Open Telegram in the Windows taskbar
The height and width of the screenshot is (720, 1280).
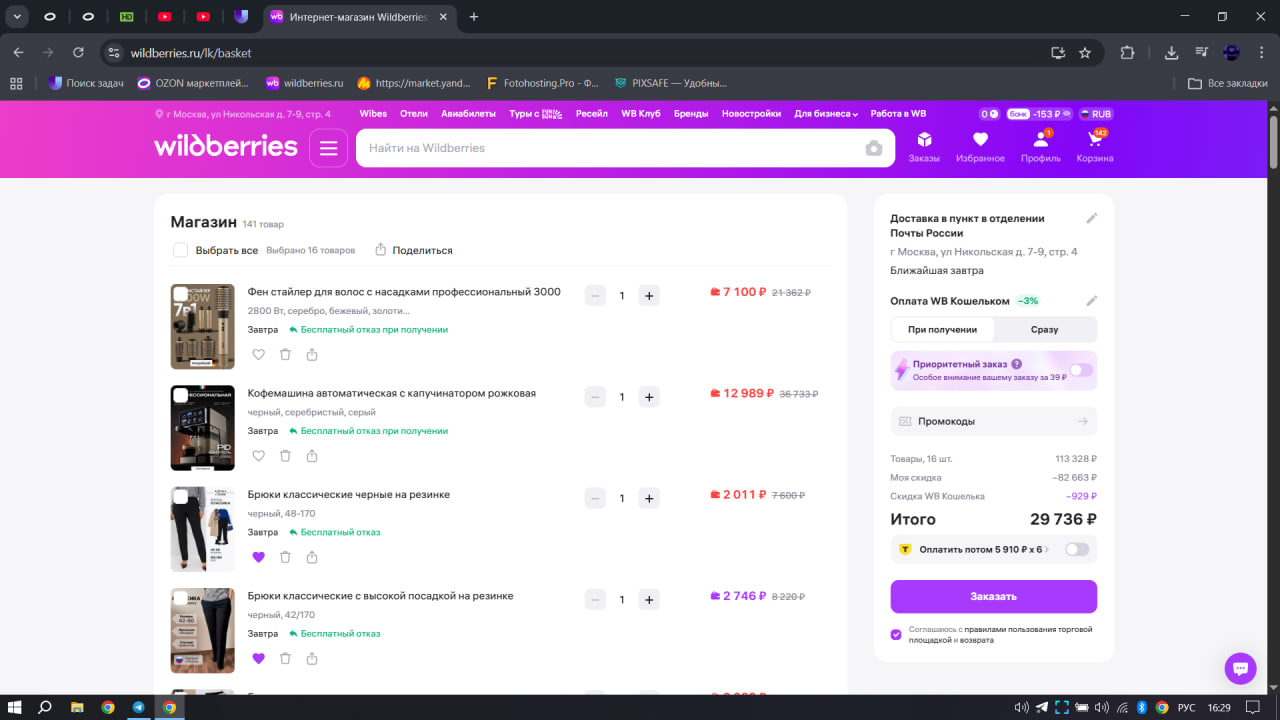click(138, 707)
